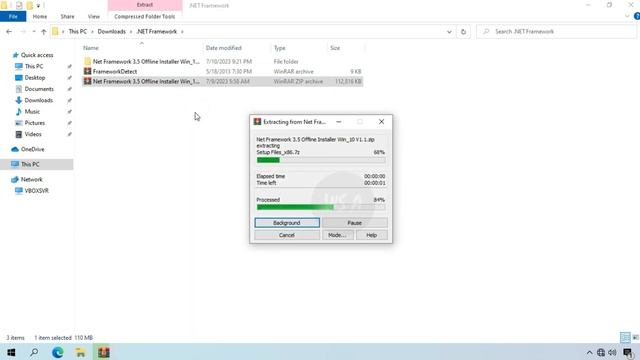Sort by Date modified column

pyautogui.click(x=224, y=48)
